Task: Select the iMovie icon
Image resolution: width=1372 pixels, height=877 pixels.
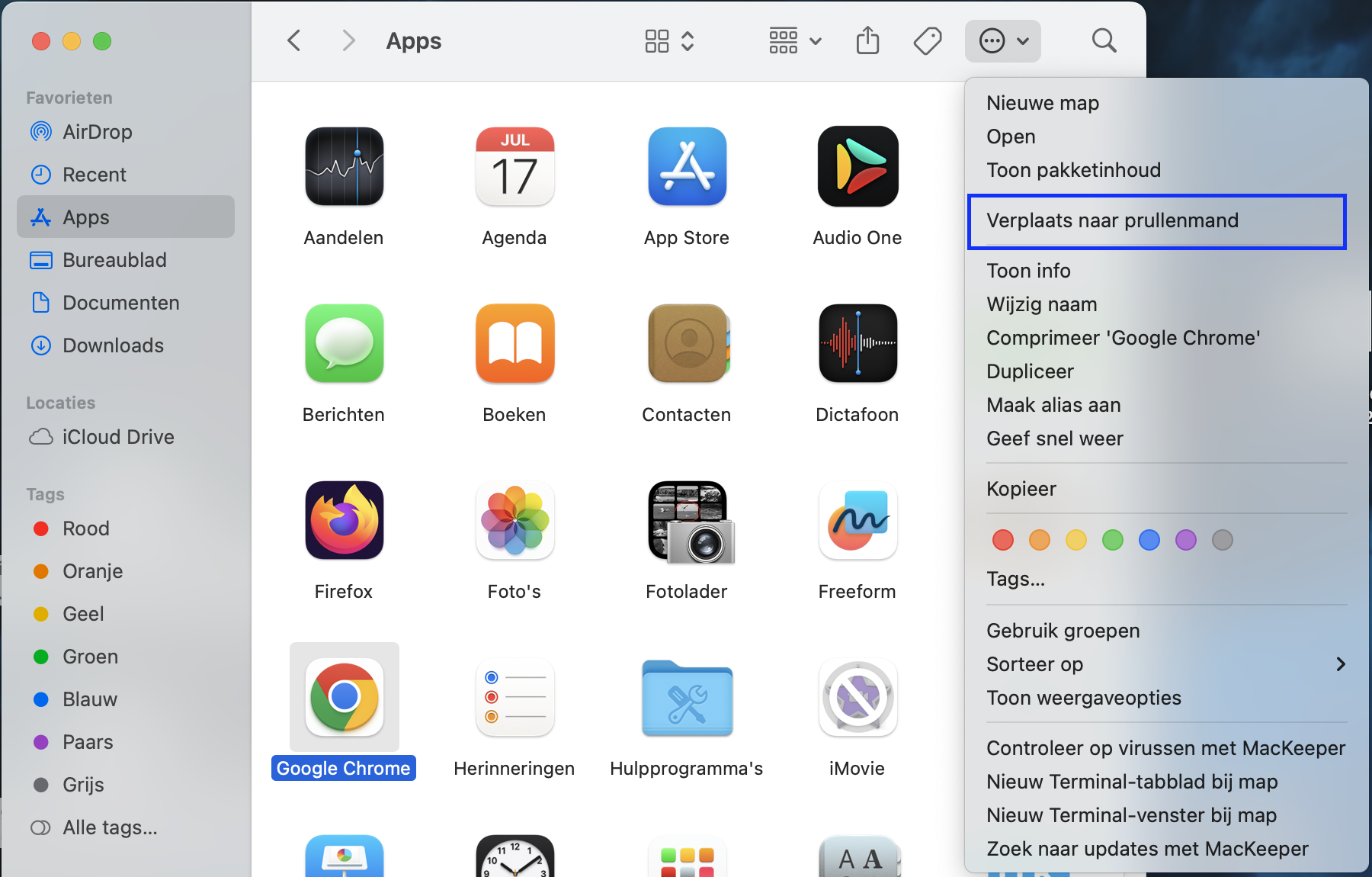Action: click(x=857, y=697)
